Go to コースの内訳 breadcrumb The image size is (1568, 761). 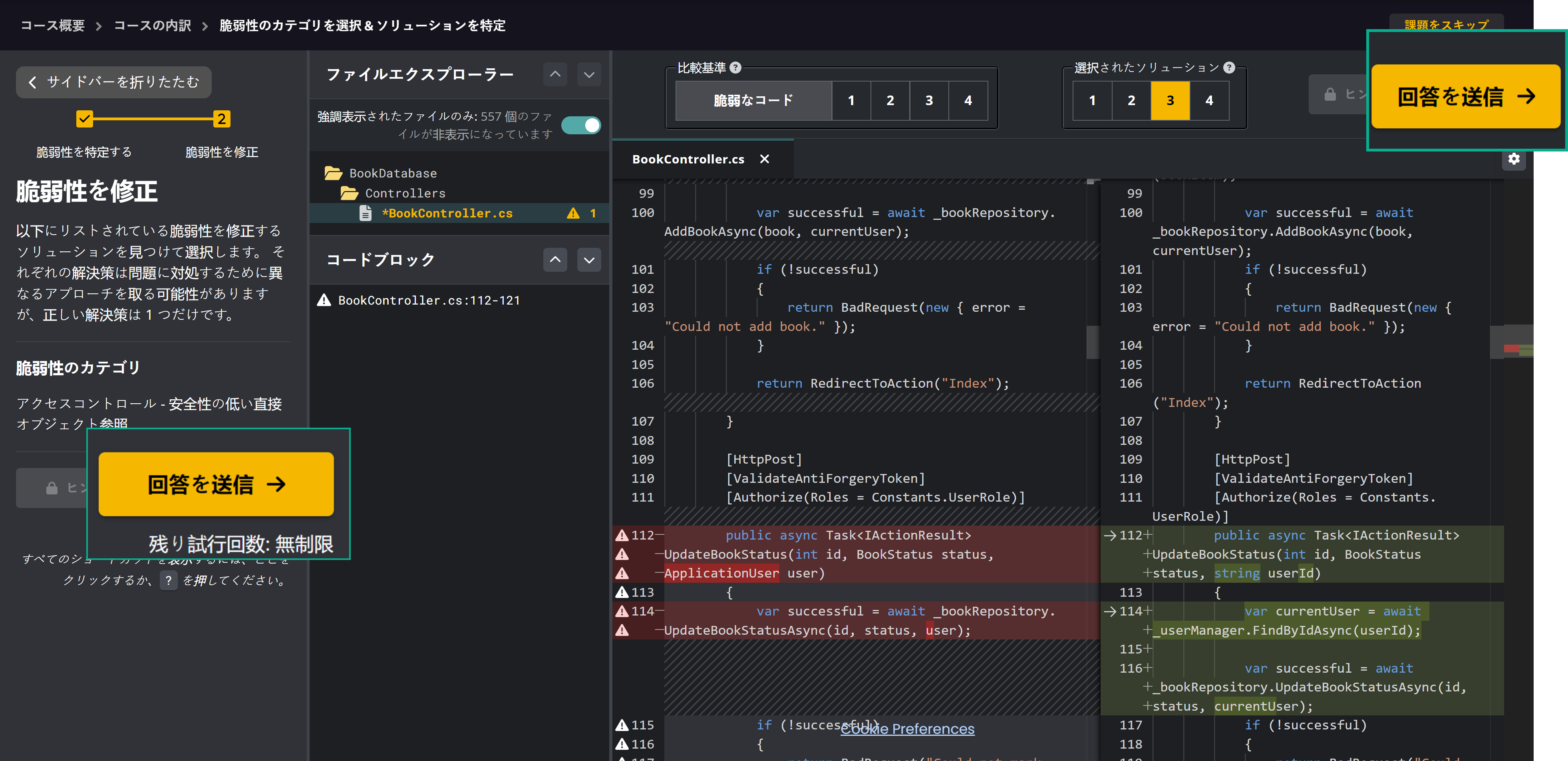[x=152, y=26]
